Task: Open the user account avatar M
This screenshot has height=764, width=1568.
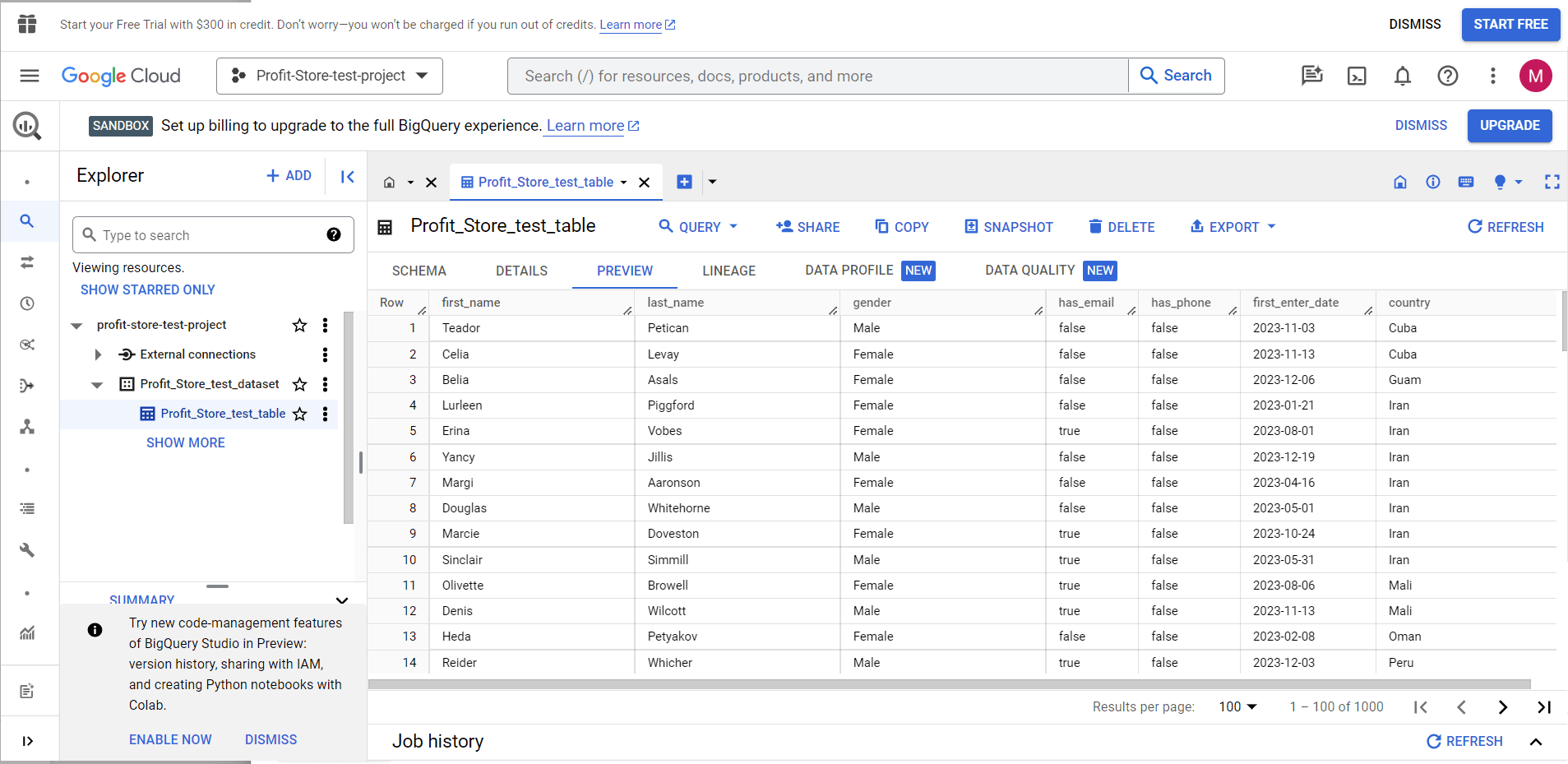Action: [1535, 76]
